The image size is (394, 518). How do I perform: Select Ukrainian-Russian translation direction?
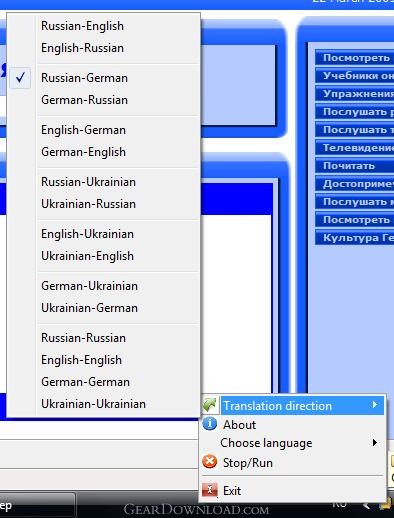pyautogui.click(x=103, y=204)
